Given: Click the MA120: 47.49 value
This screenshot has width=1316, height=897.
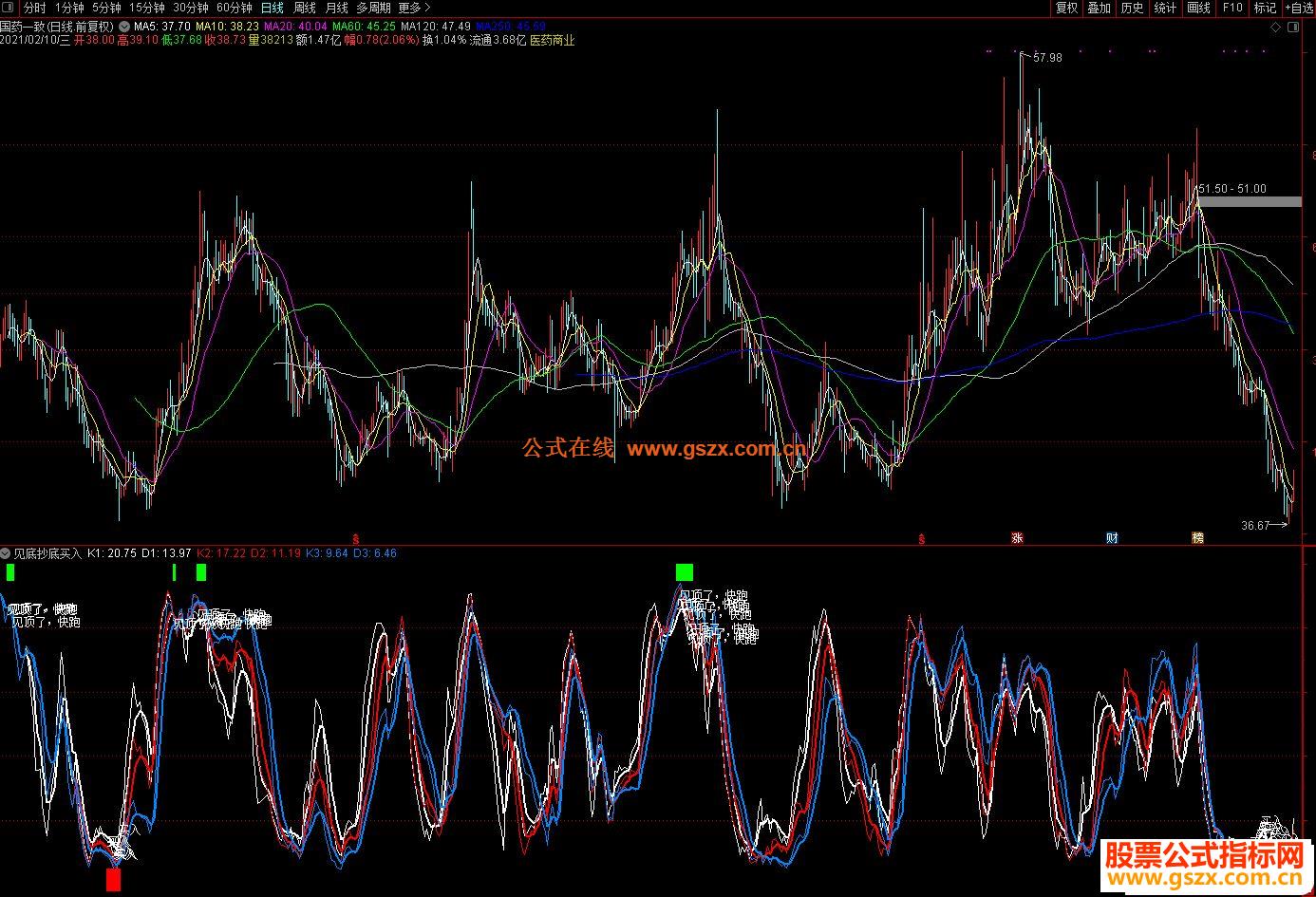Looking at the screenshot, I should point(435,27).
